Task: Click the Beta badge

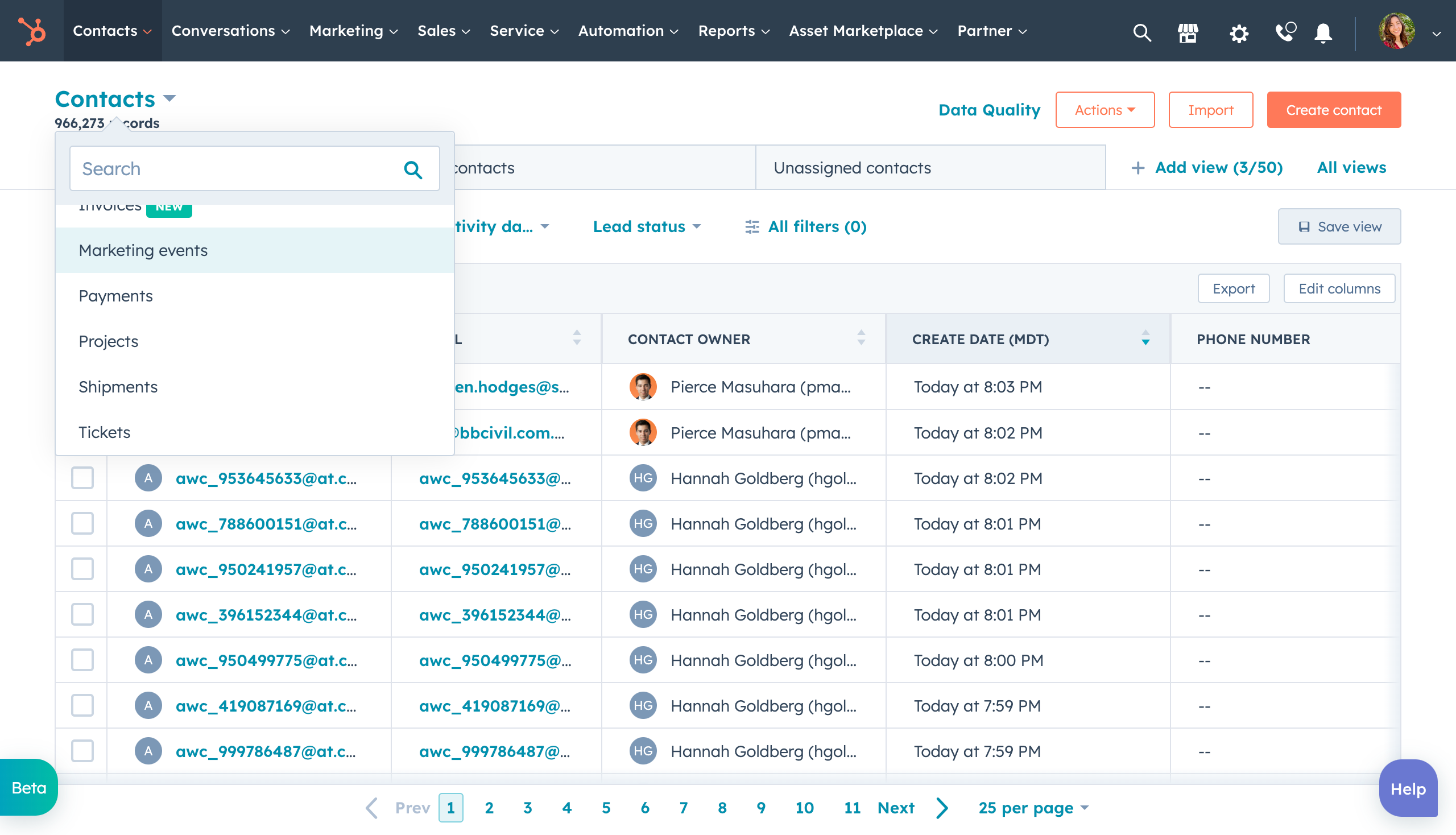Action: (28, 787)
